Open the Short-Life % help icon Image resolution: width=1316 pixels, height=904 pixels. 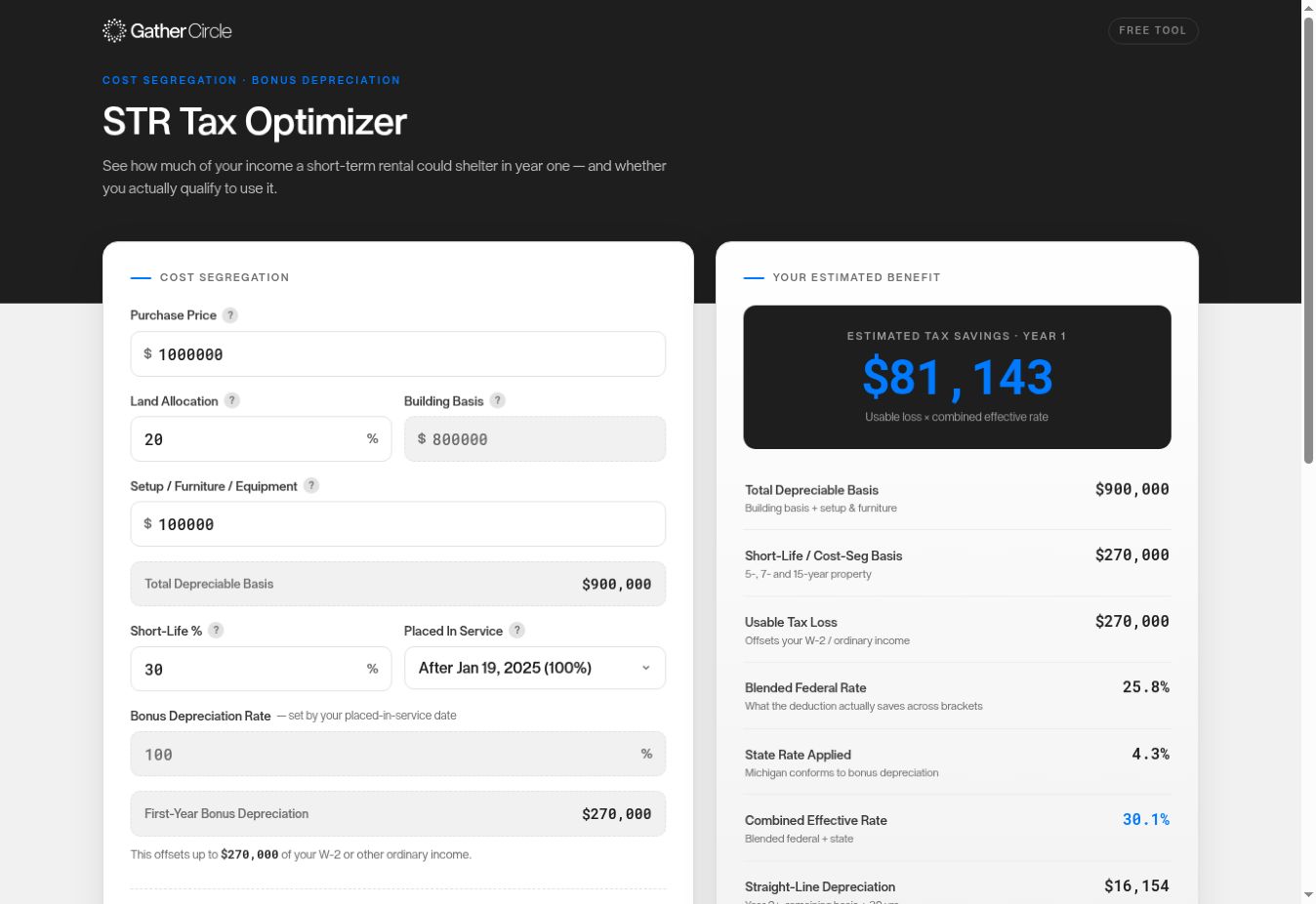[217, 631]
